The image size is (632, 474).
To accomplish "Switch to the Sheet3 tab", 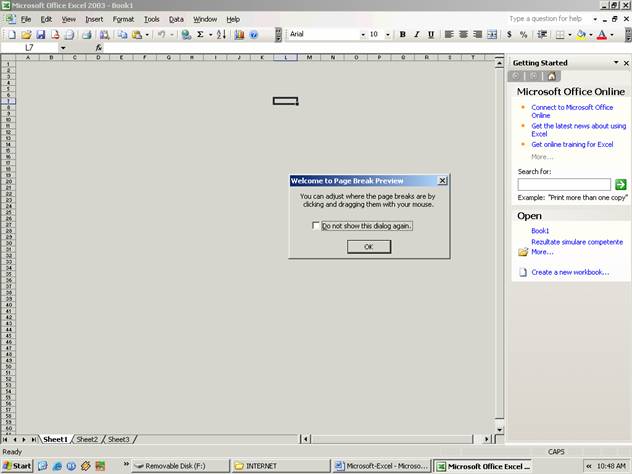I will 118,439.
